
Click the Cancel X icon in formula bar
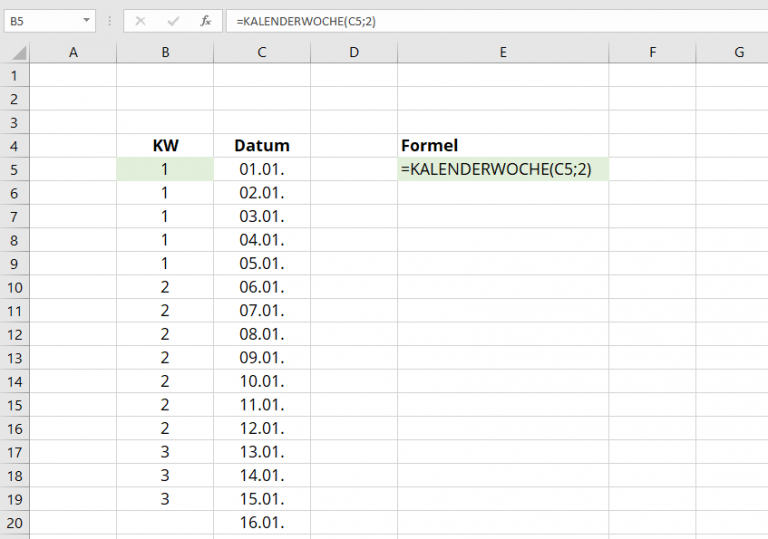(140, 21)
